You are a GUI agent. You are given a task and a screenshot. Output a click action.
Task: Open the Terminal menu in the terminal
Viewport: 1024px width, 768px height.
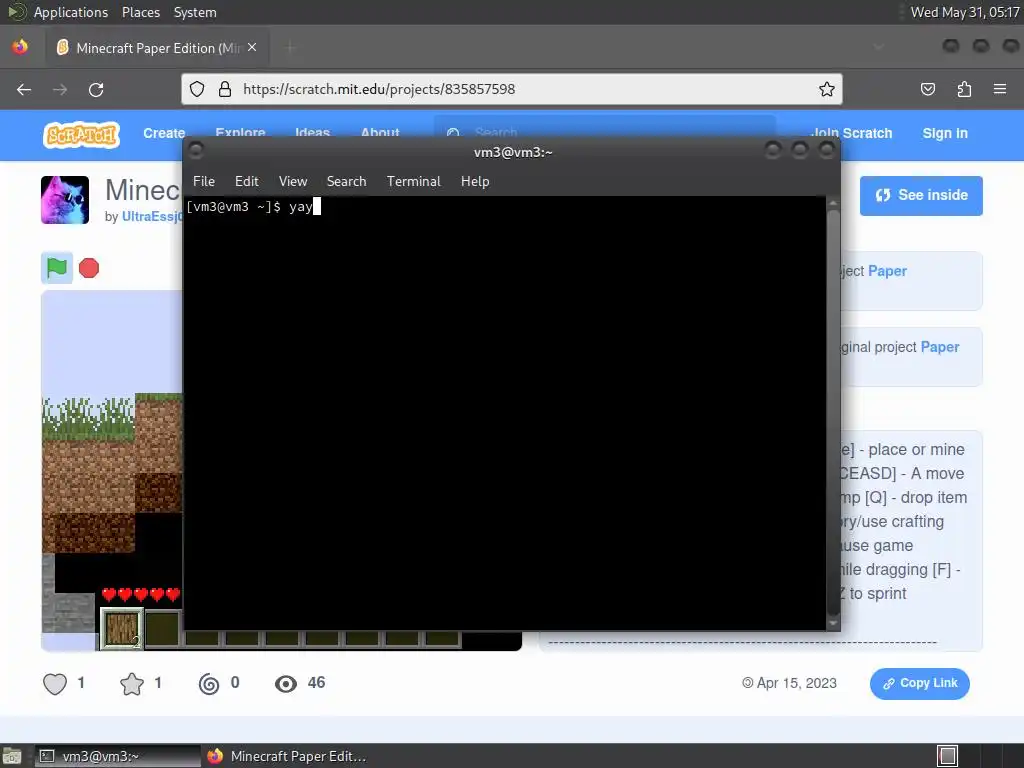click(413, 182)
